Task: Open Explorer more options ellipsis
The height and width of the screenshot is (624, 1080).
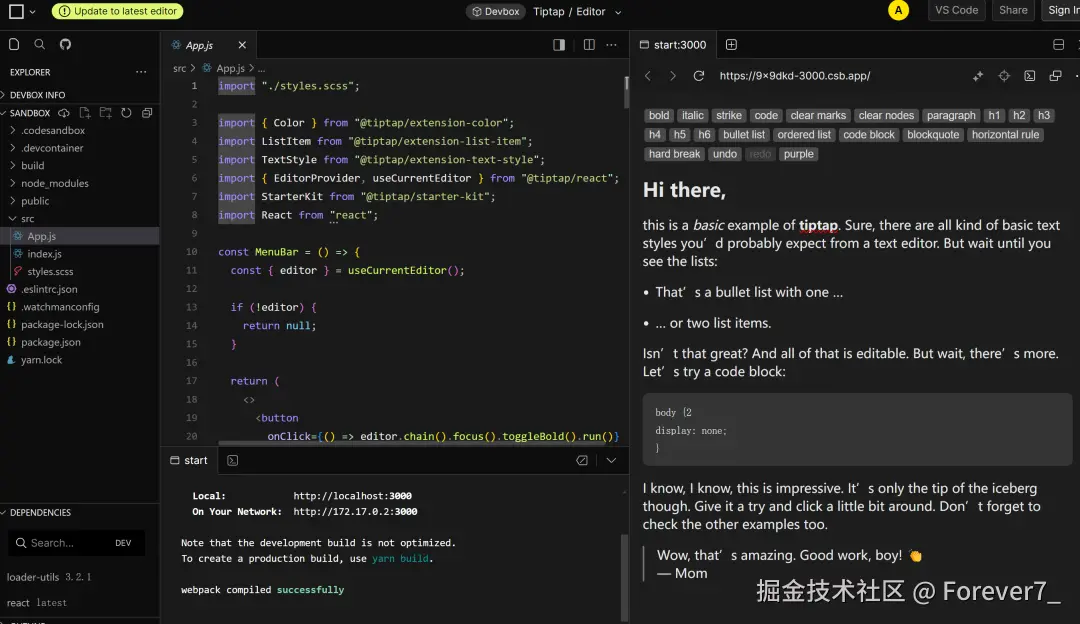Action: coord(141,72)
